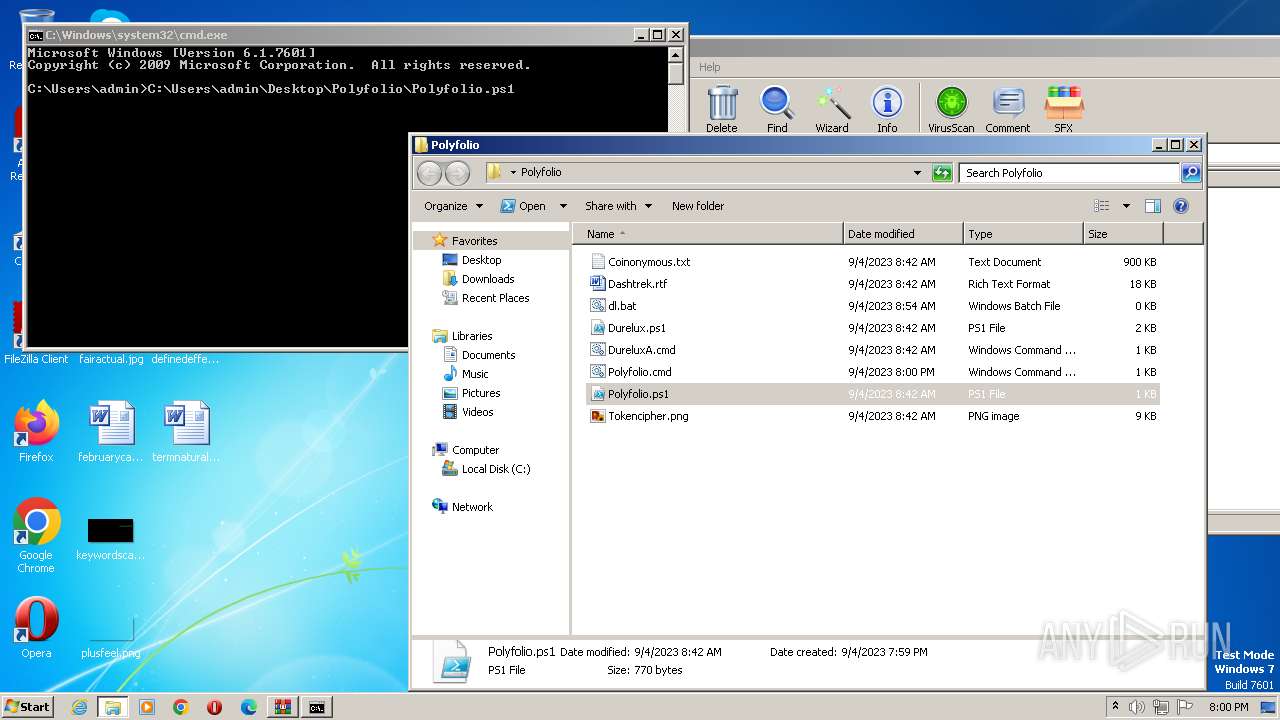Toggle the preview pane button
The image size is (1280, 720).
point(1153,206)
